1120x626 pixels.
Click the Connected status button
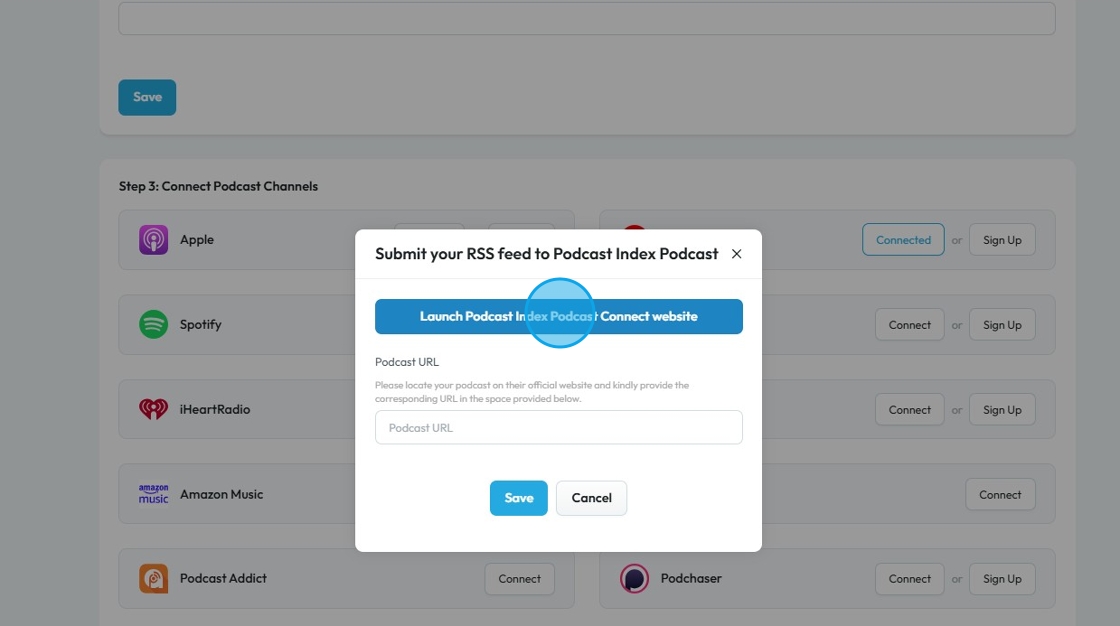[903, 240]
